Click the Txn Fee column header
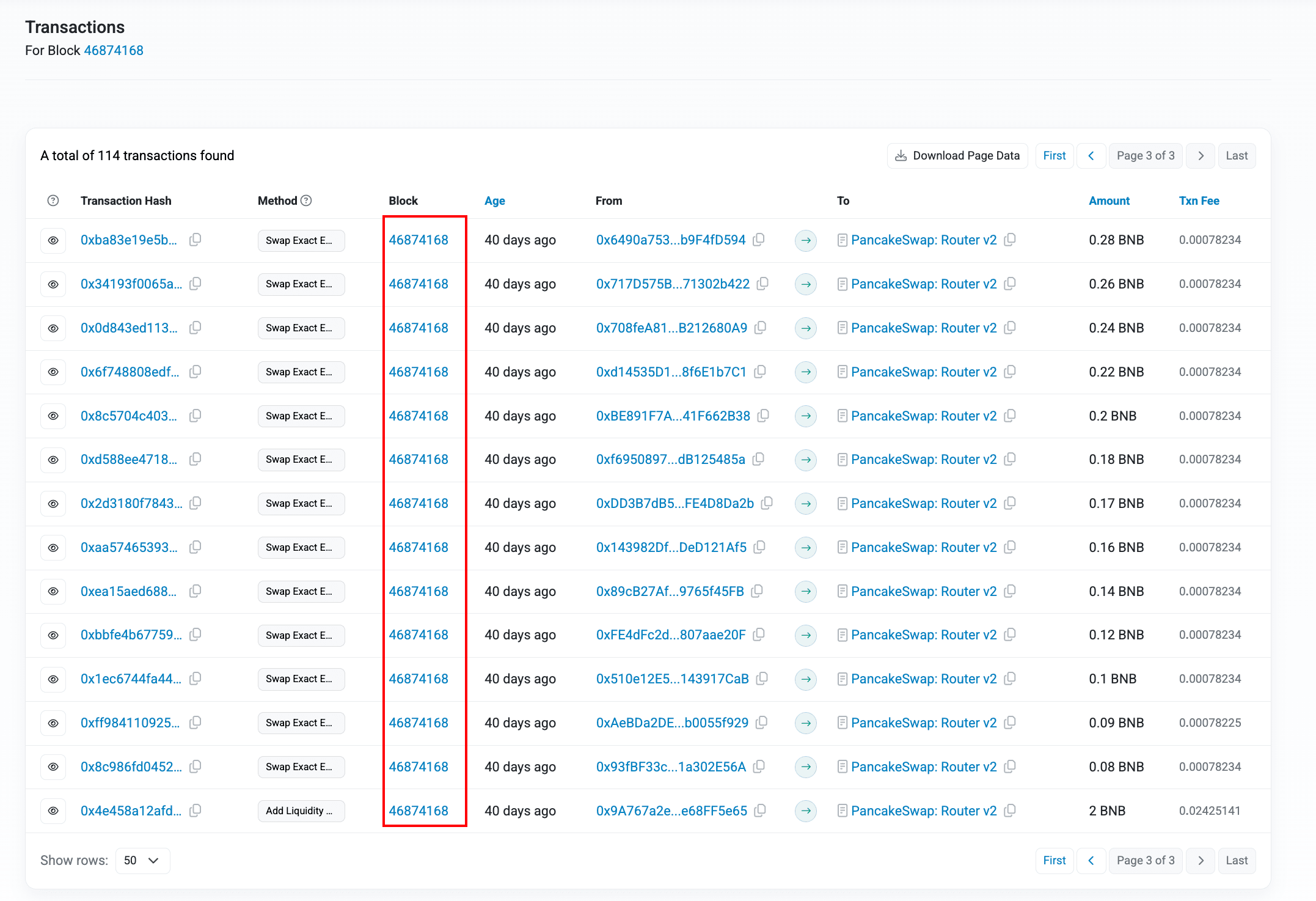The width and height of the screenshot is (1316, 901). point(1199,200)
